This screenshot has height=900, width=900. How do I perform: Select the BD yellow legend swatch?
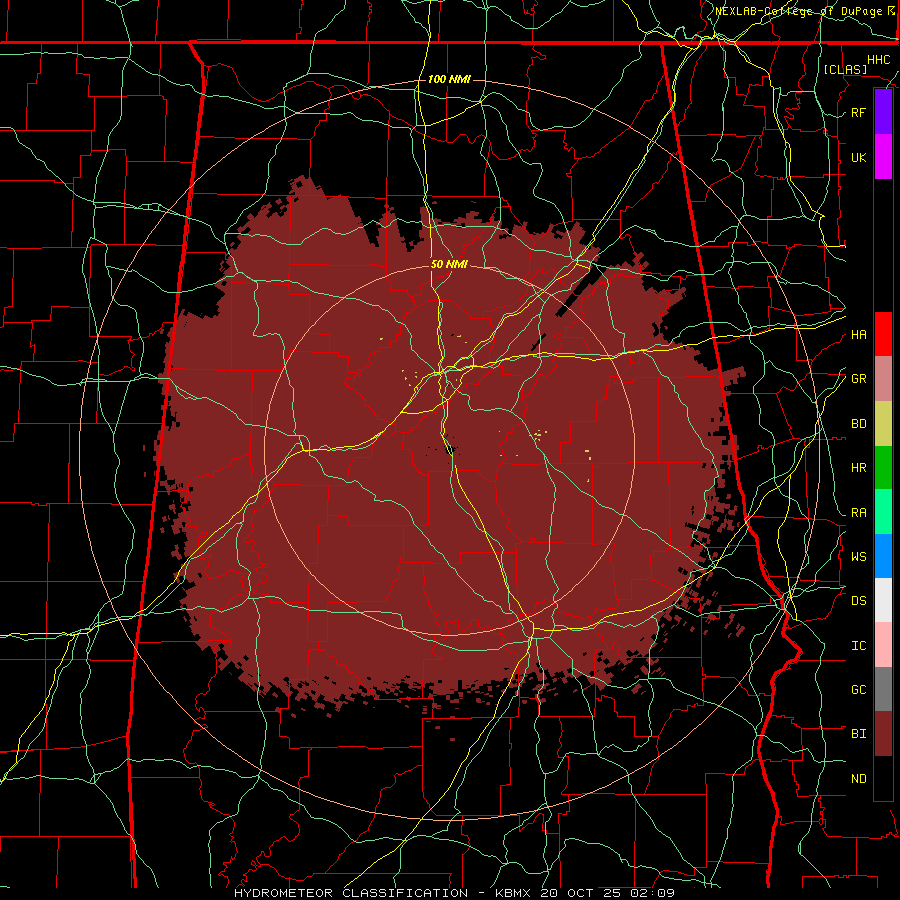tap(883, 423)
